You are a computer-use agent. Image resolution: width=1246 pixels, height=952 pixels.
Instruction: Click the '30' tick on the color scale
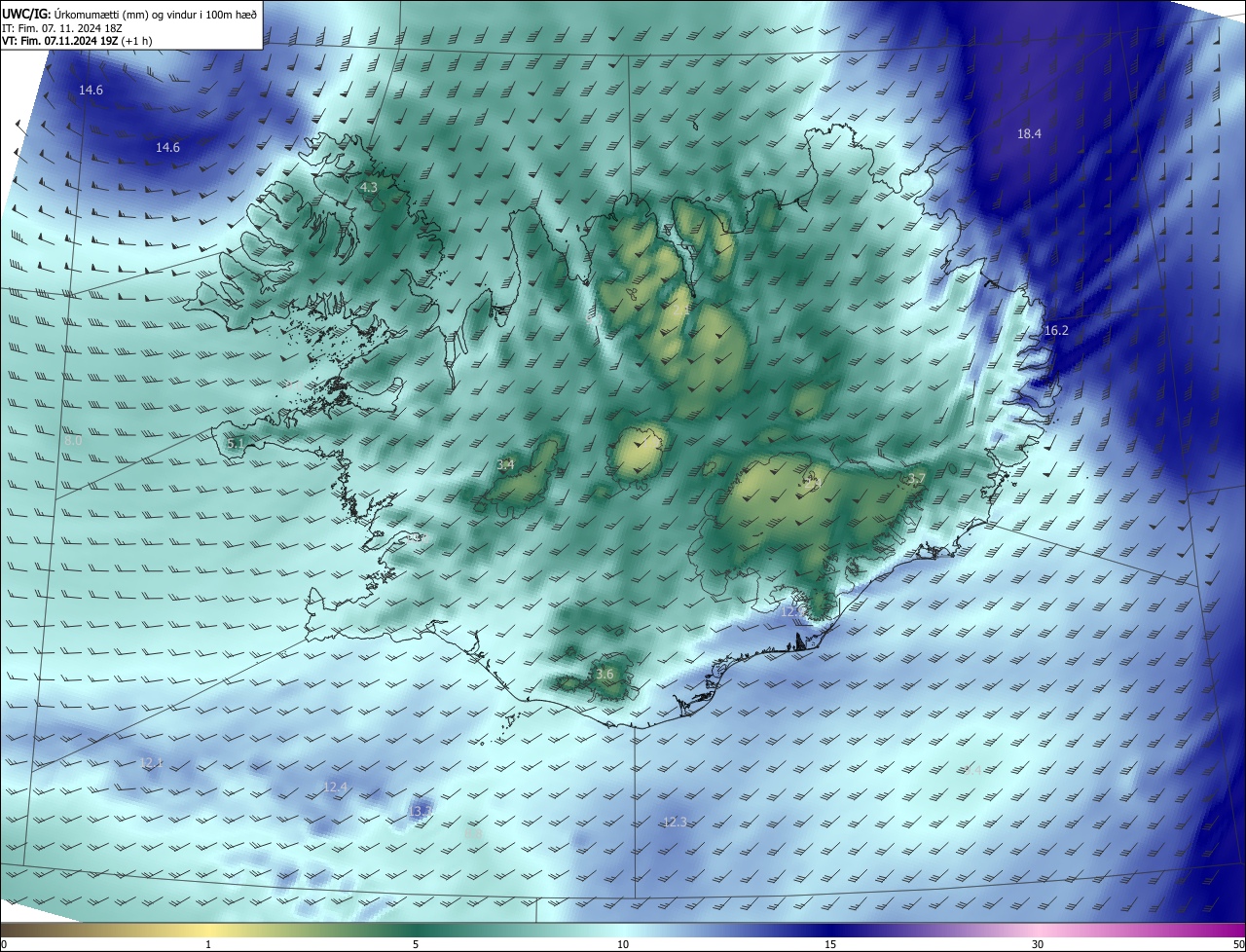pyautogui.click(x=1038, y=945)
